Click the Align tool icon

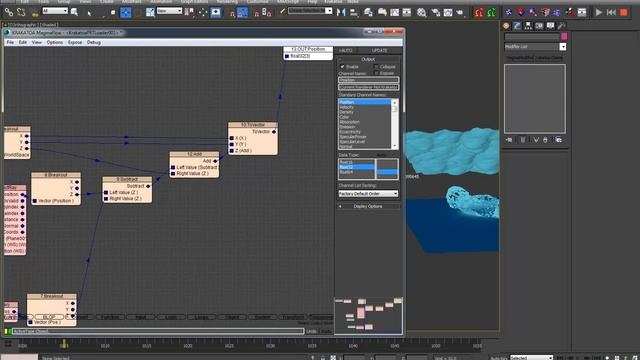click(354, 13)
